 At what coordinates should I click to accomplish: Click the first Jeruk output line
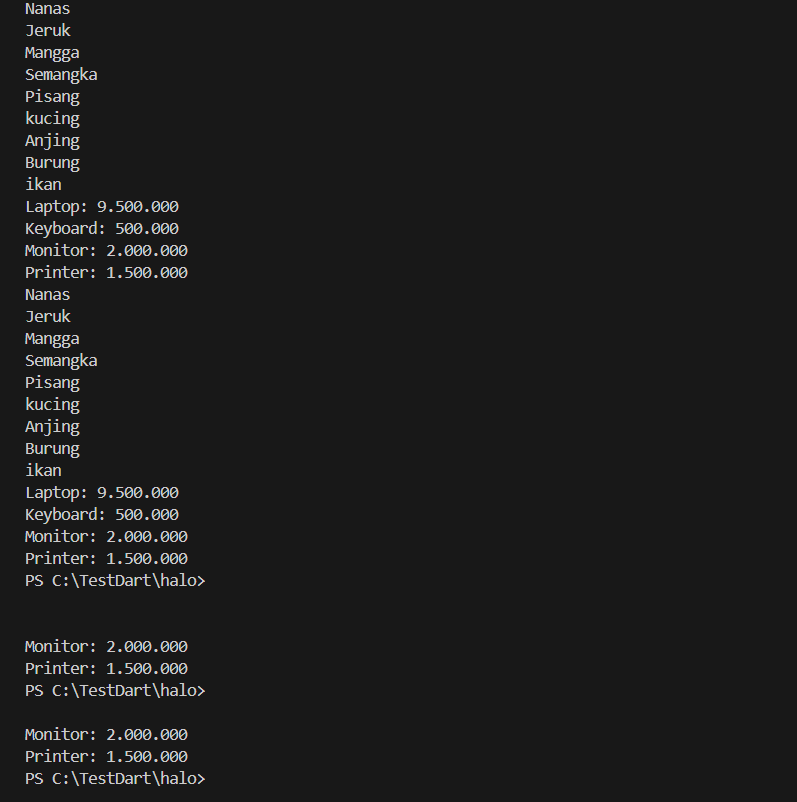pos(47,31)
